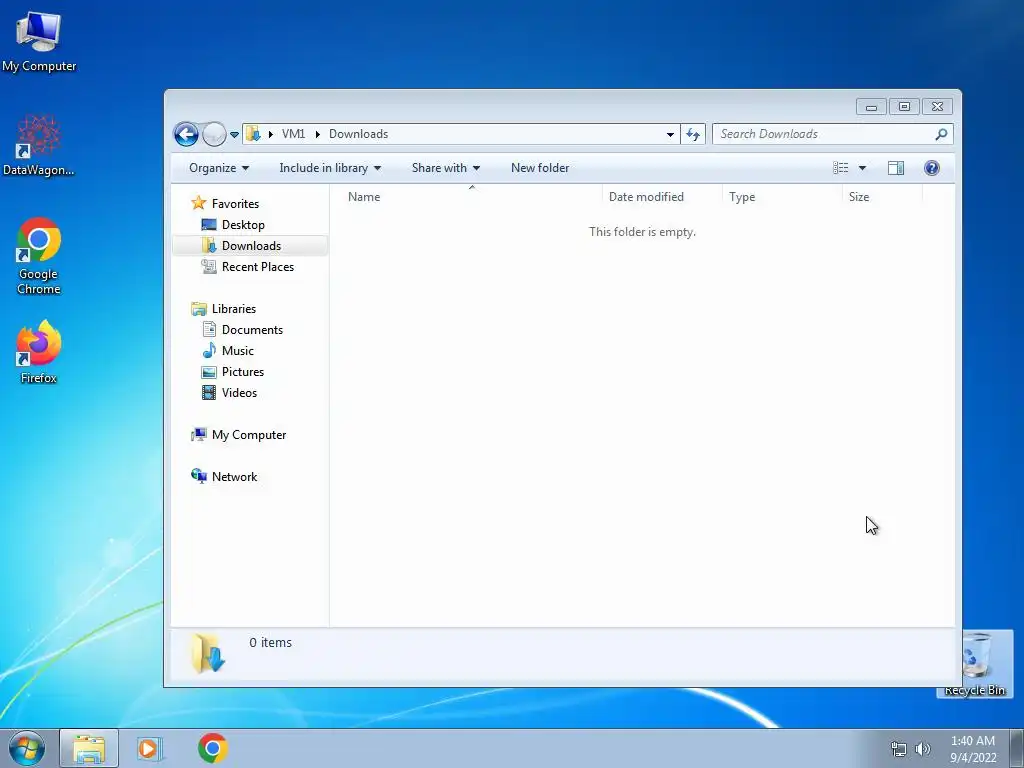Open the Share with menu

pyautogui.click(x=446, y=168)
